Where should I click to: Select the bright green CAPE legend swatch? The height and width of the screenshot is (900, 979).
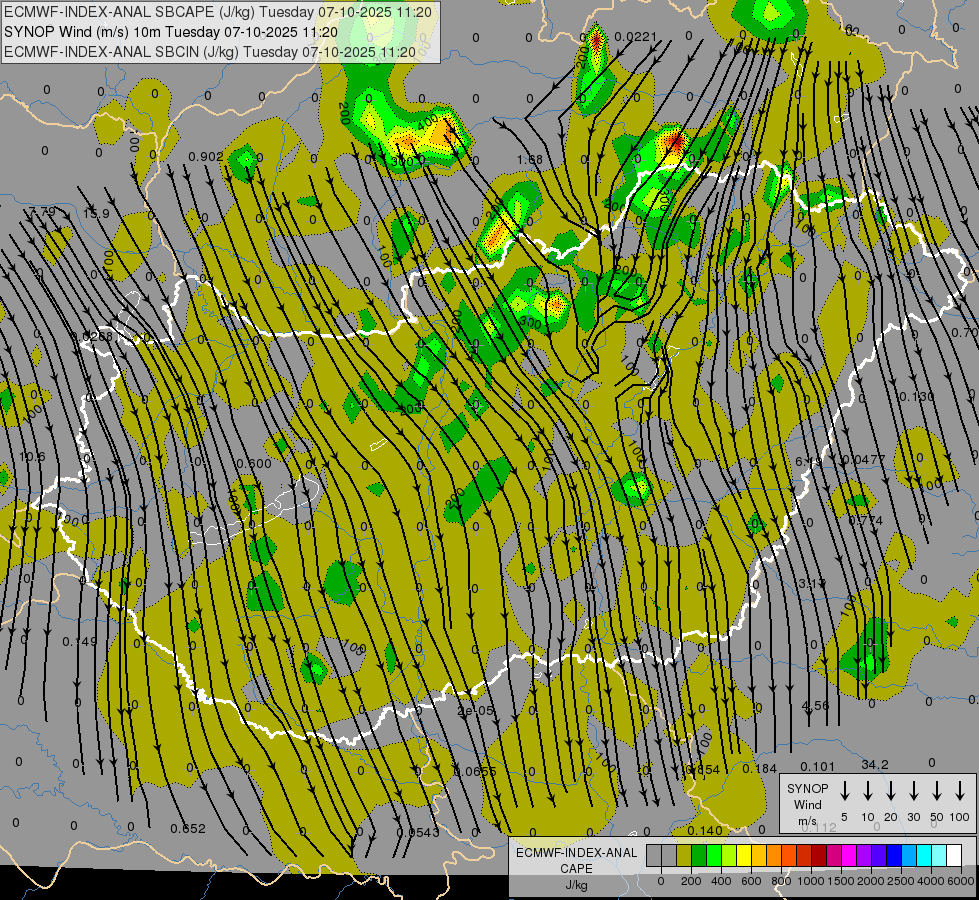[x=714, y=855]
